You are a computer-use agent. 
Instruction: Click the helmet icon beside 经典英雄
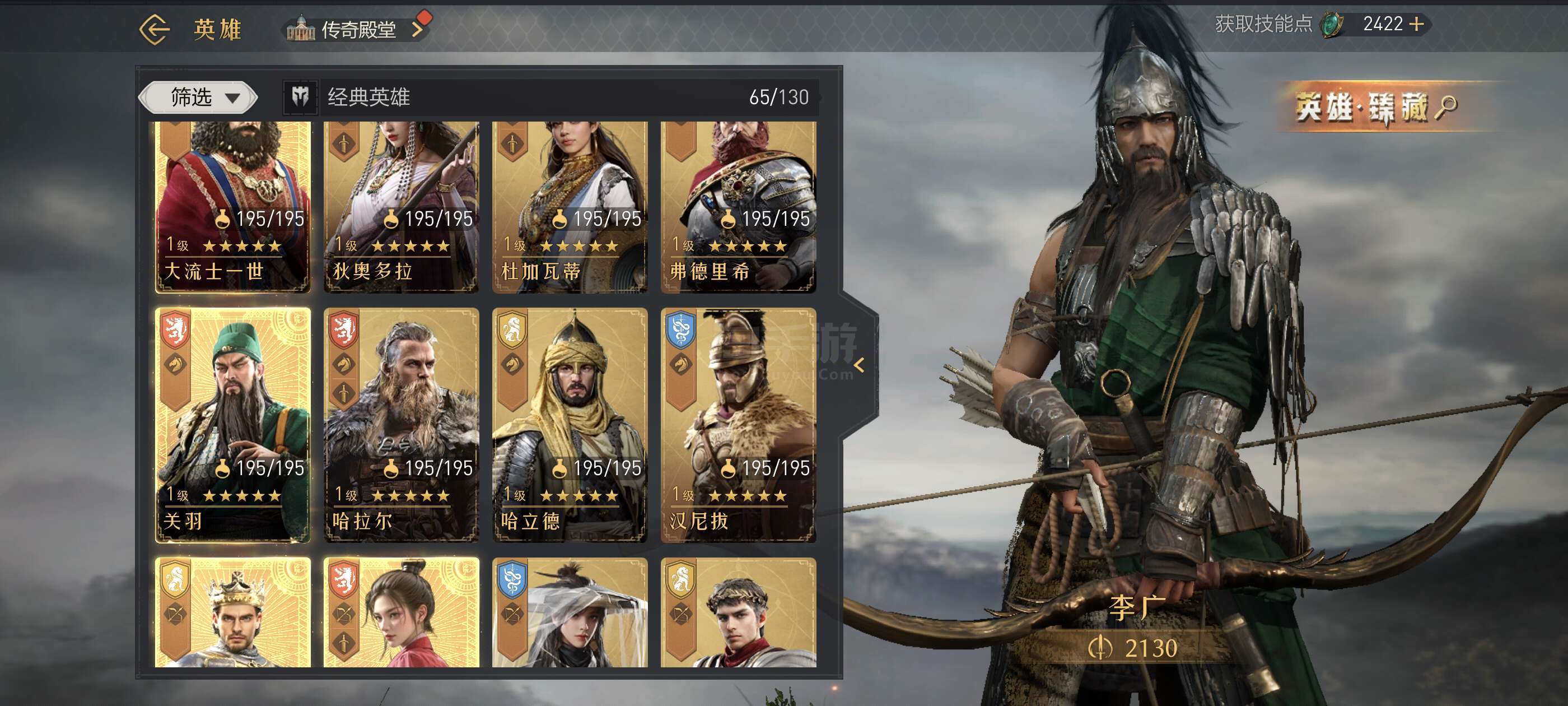tap(301, 97)
